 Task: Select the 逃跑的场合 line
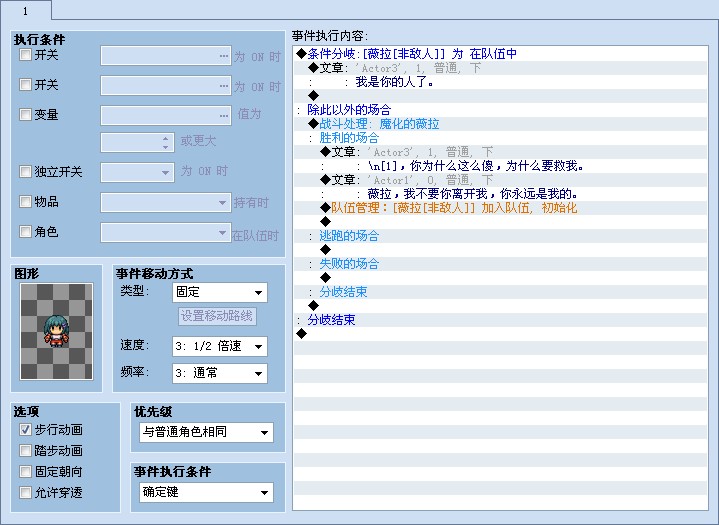tap(500, 236)
